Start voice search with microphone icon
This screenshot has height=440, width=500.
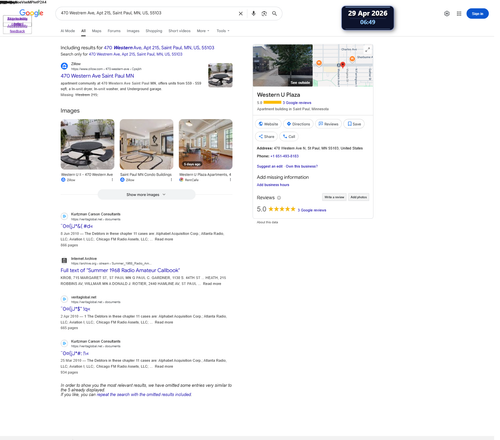tap(253, 14)
